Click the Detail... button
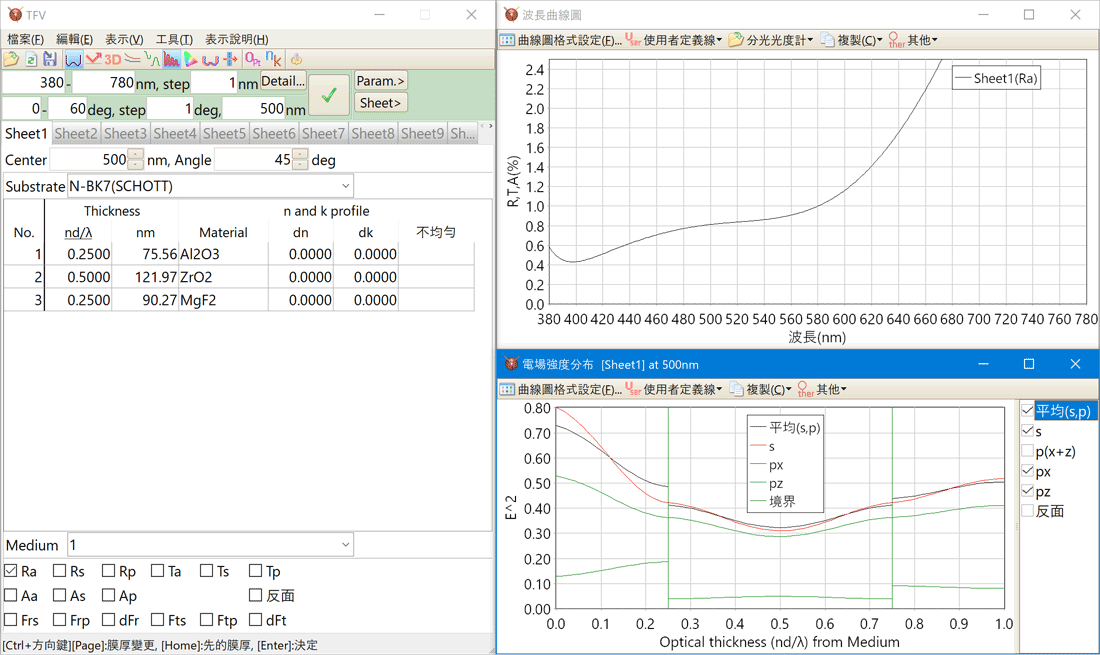Screen dimensions: 1100x655 pyautogui.click(x=283, y=81)
